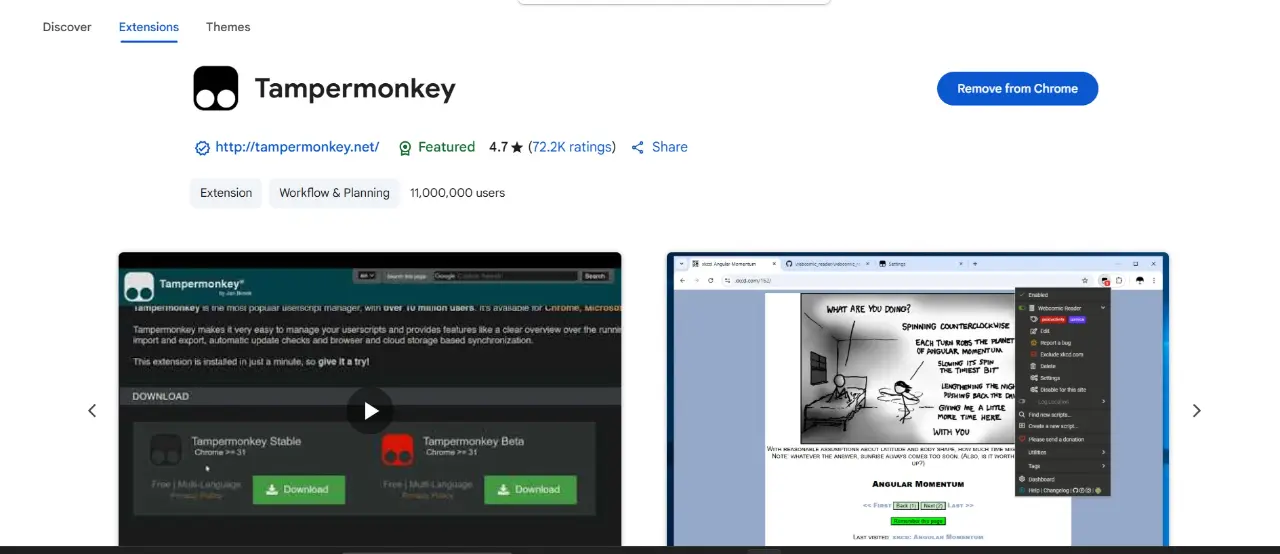Show the previous screenshot with left arrow
Screen dimensions: 1280x554
pyautogui.click(x=92, y=410)
